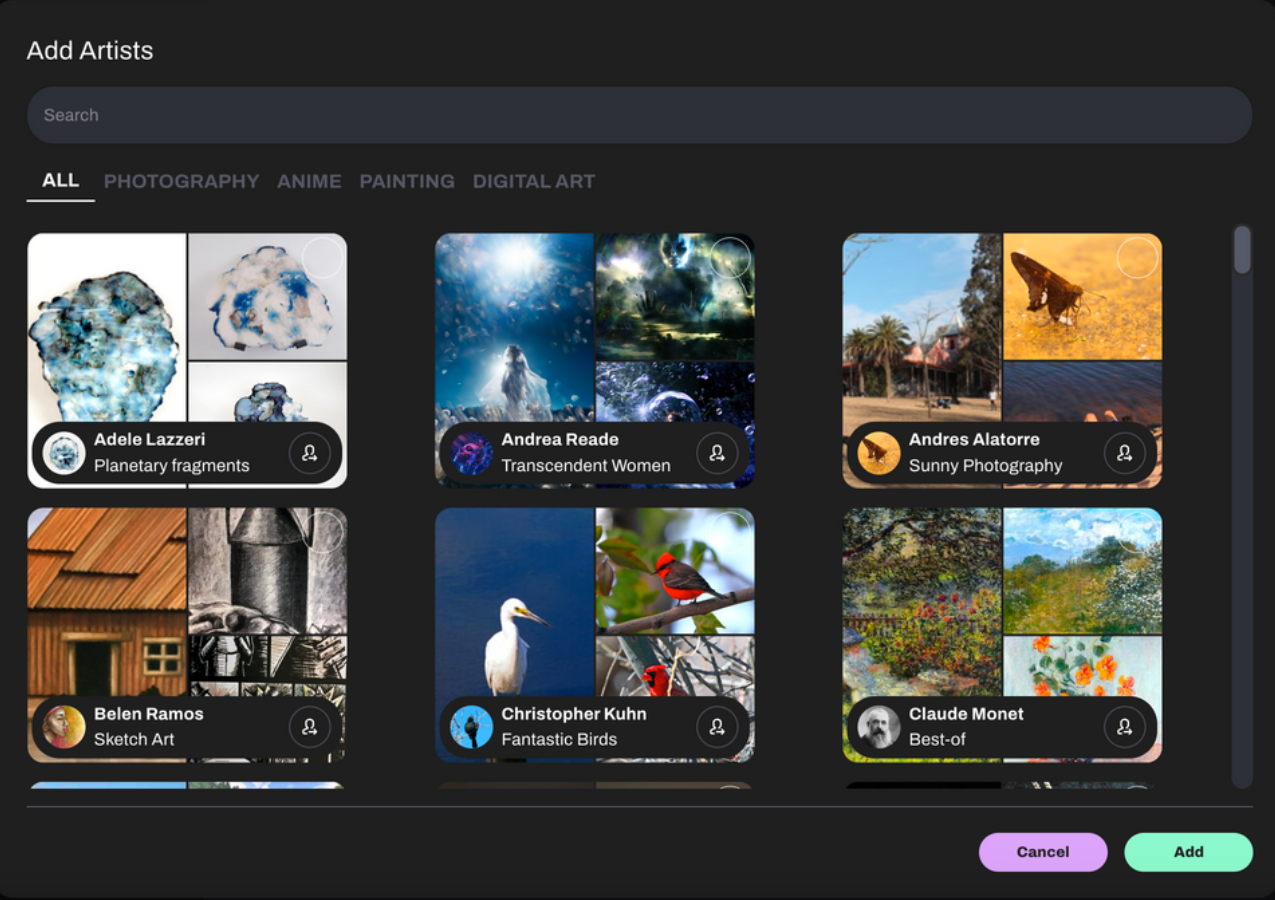Screen dimensions: 1275x900
Task: Select the Adele Lazzeri card's circle checkbox
Action: point(322,258)
